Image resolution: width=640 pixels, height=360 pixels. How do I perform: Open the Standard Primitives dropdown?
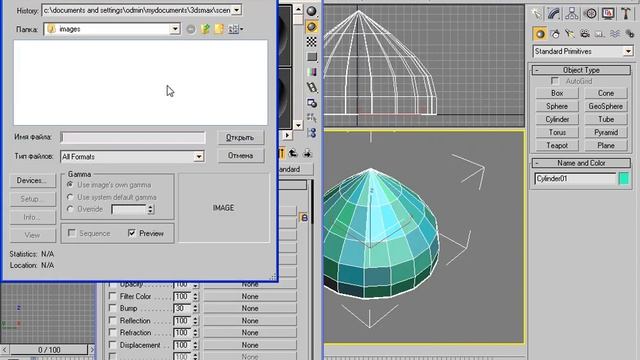click(628, 51)
